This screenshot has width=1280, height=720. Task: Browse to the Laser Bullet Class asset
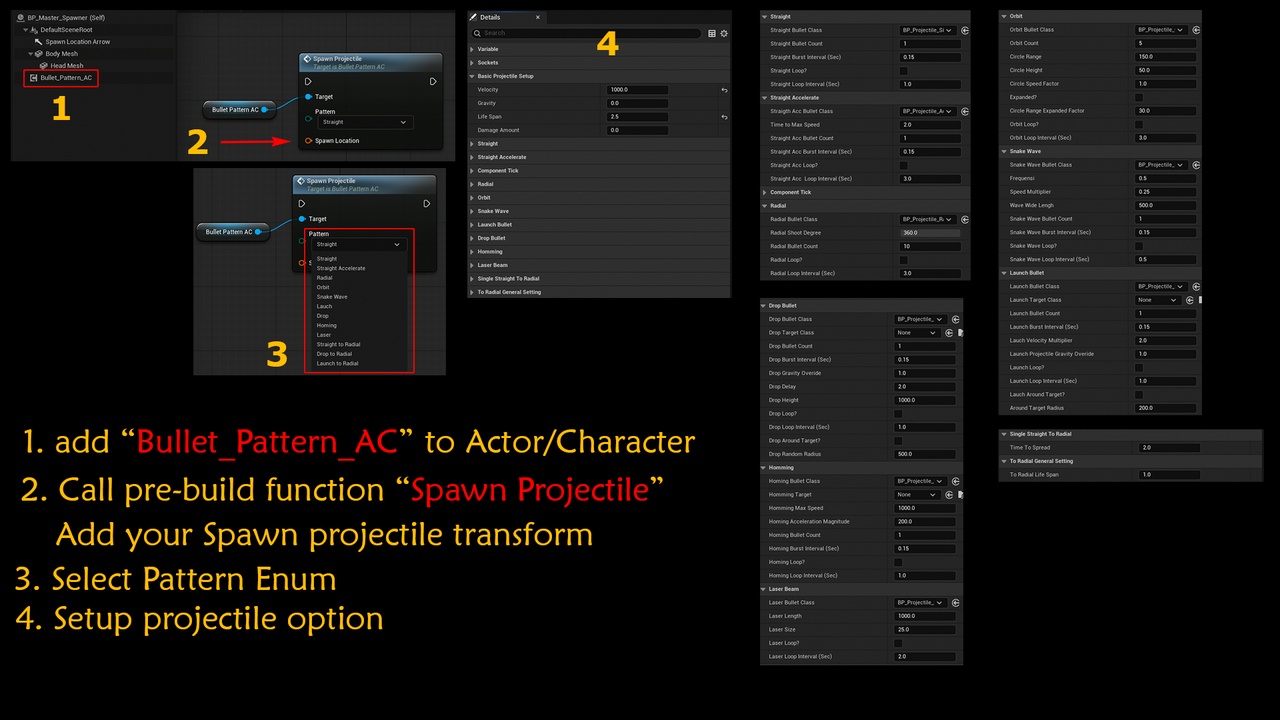pyautogui.click(x=955, y=603)
